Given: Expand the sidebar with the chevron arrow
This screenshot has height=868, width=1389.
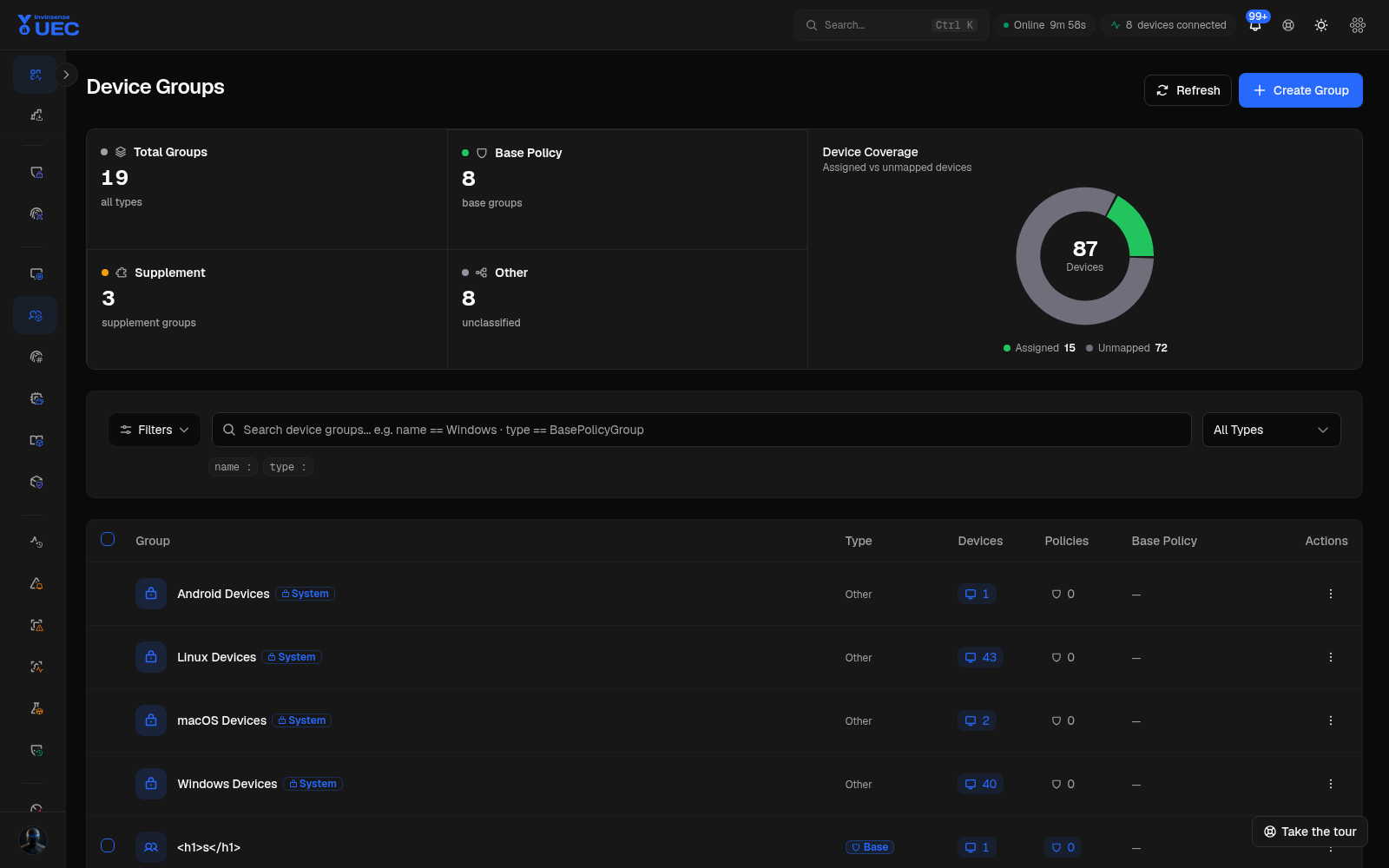Looking at the screenshot, I should [x=66, y=75].
